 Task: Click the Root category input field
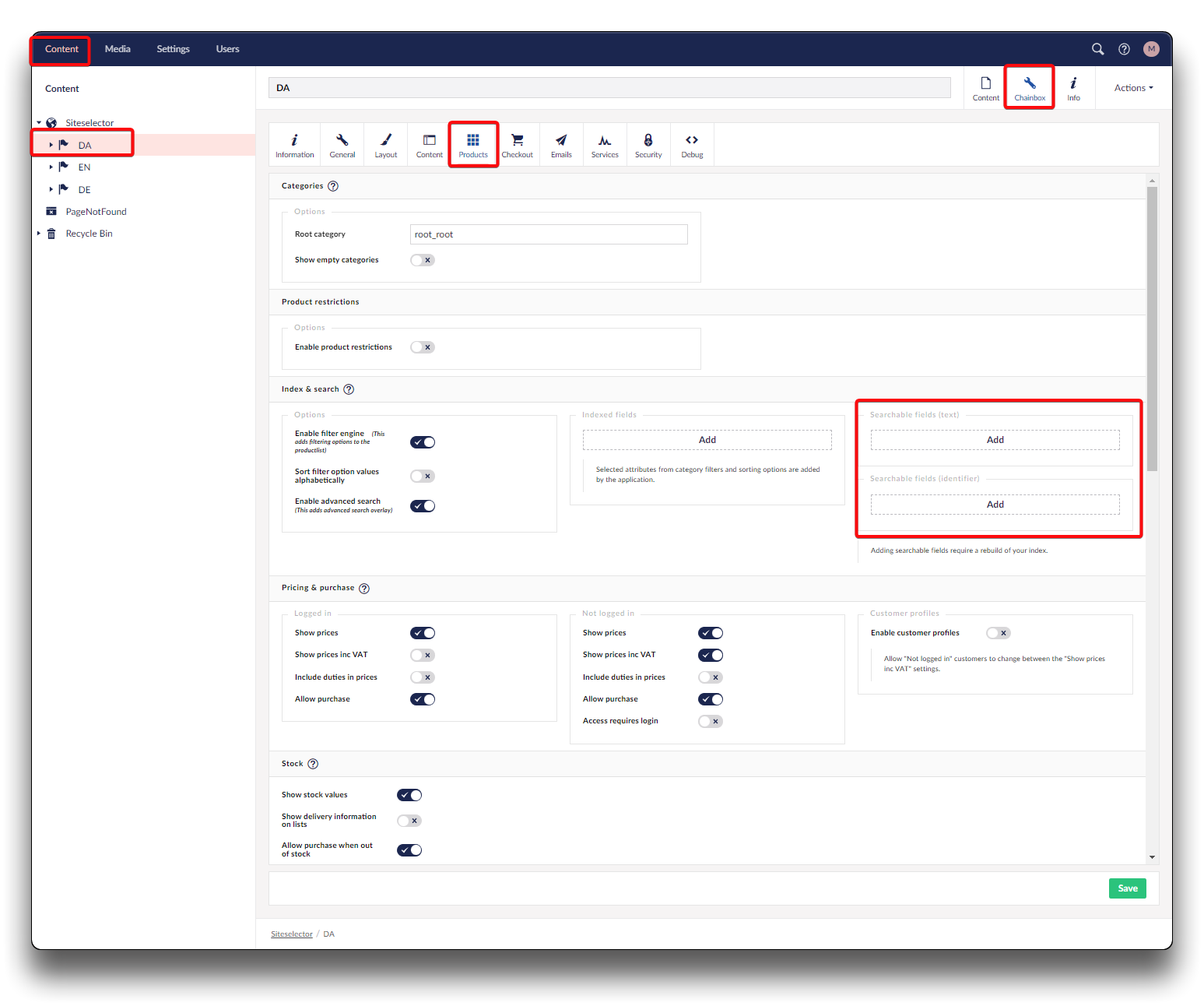[x=549, y=234]
